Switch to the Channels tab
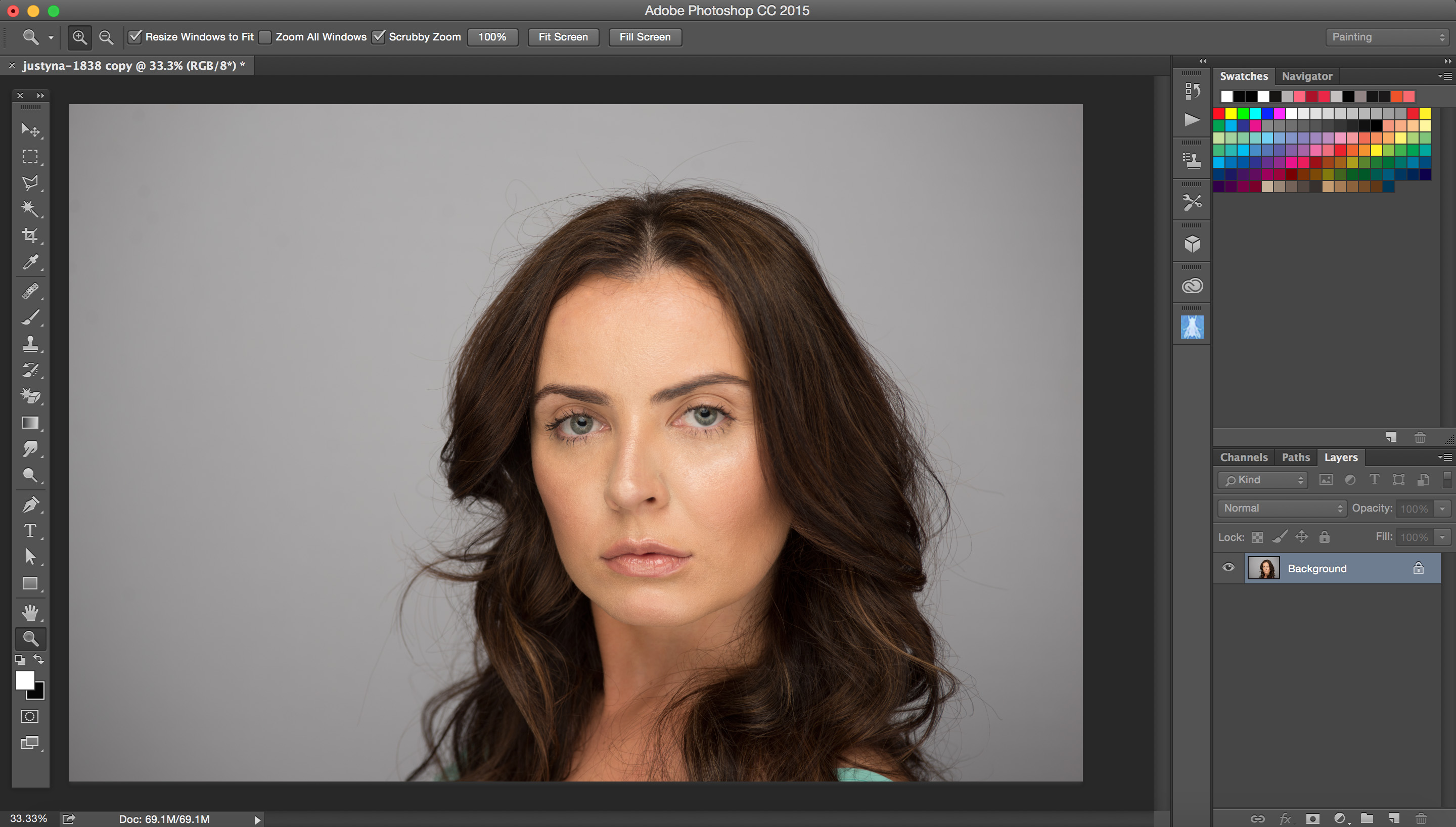Screen dimensions: 1456x827 (1244, 457)
